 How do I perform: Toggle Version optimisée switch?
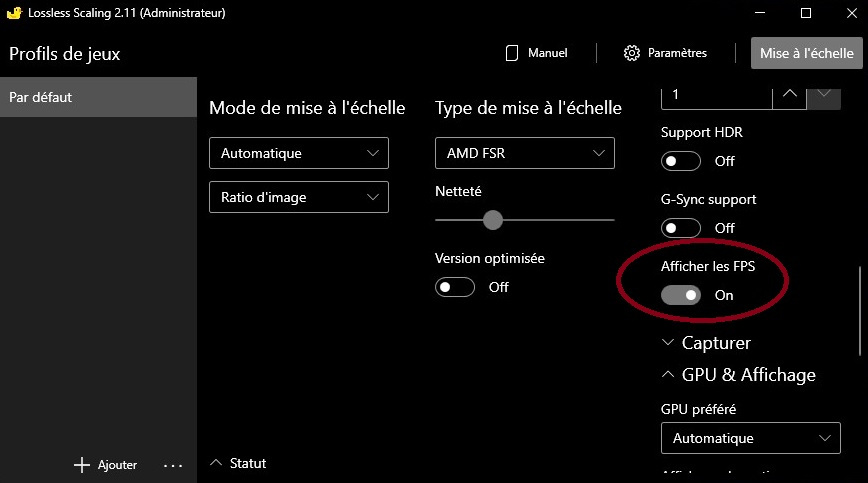click(x=455, y=287)
